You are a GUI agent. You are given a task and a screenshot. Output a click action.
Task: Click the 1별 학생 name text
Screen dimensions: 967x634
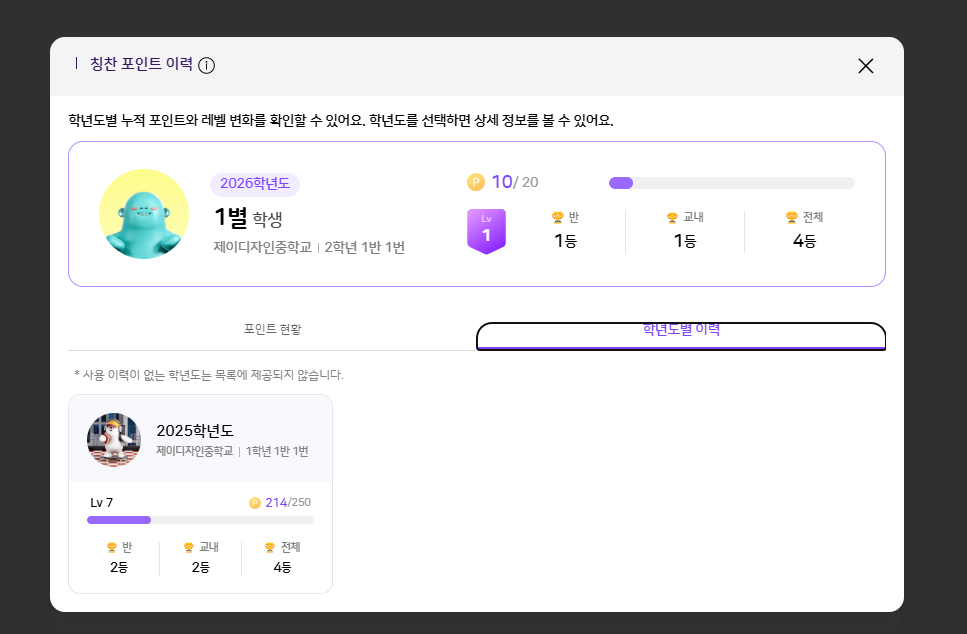[248, 218]
